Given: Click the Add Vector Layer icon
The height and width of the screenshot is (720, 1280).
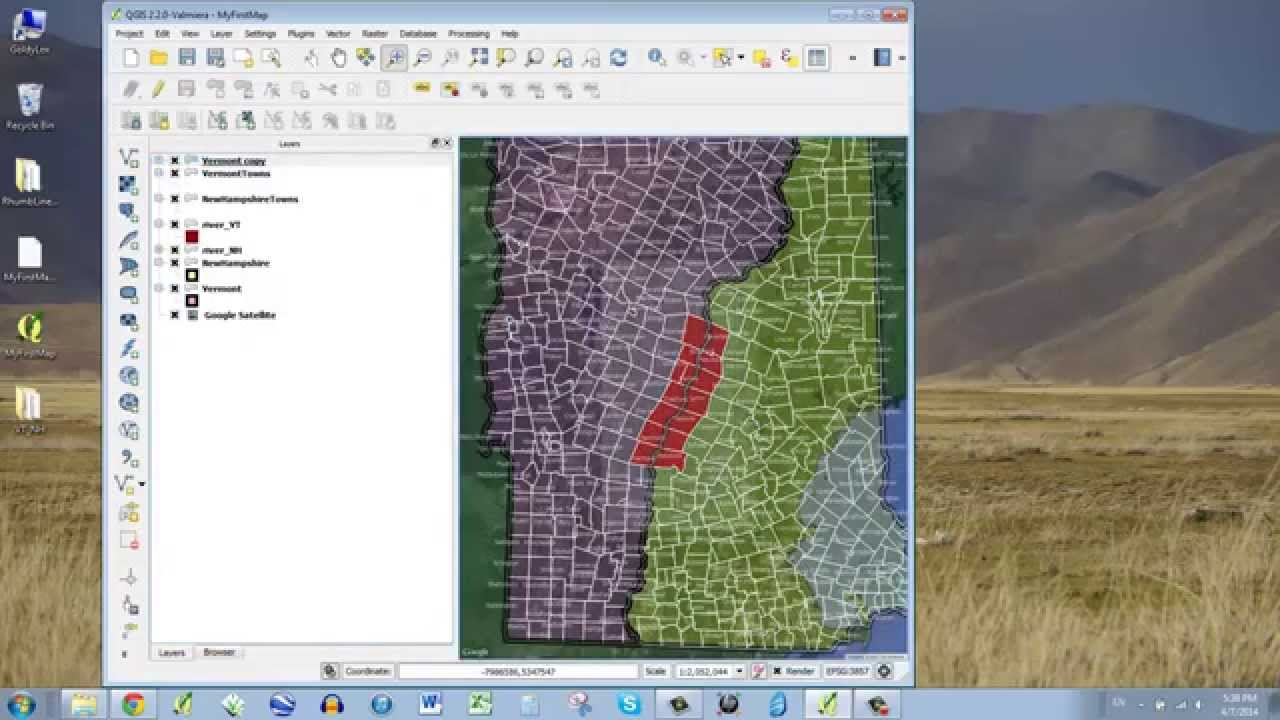Looking at the screenshot, I should pos(128,157).
